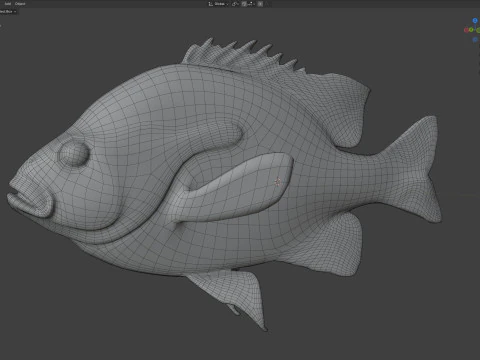Click the transform orientation axes icon
The height and width of the screenshot is (360, 480).
pos(211,4)
